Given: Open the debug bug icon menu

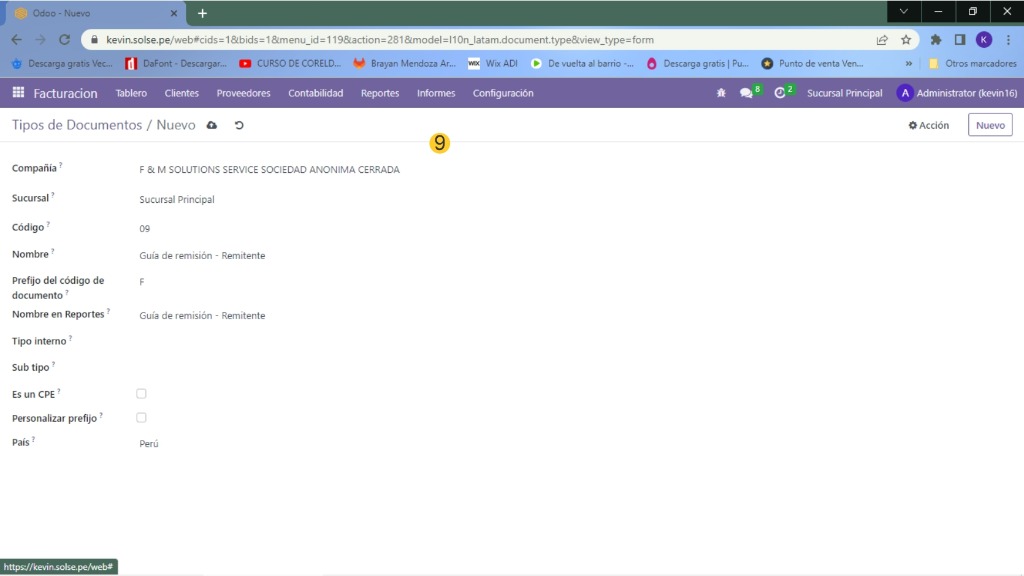Looking at the screenshot, I should click(x=721, y=93).
